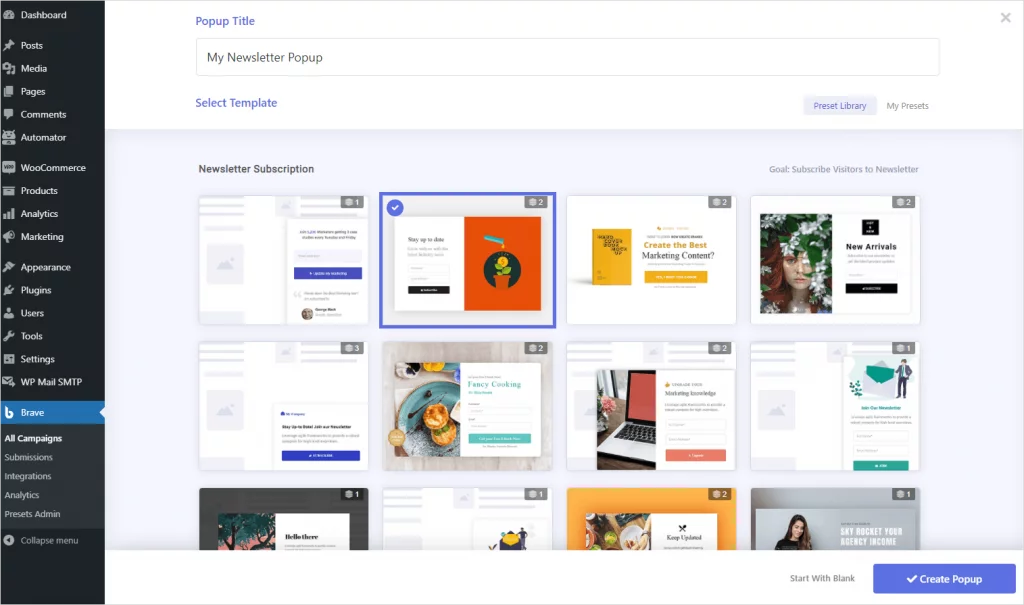Click the Create Popup button

tap(944, 579)
